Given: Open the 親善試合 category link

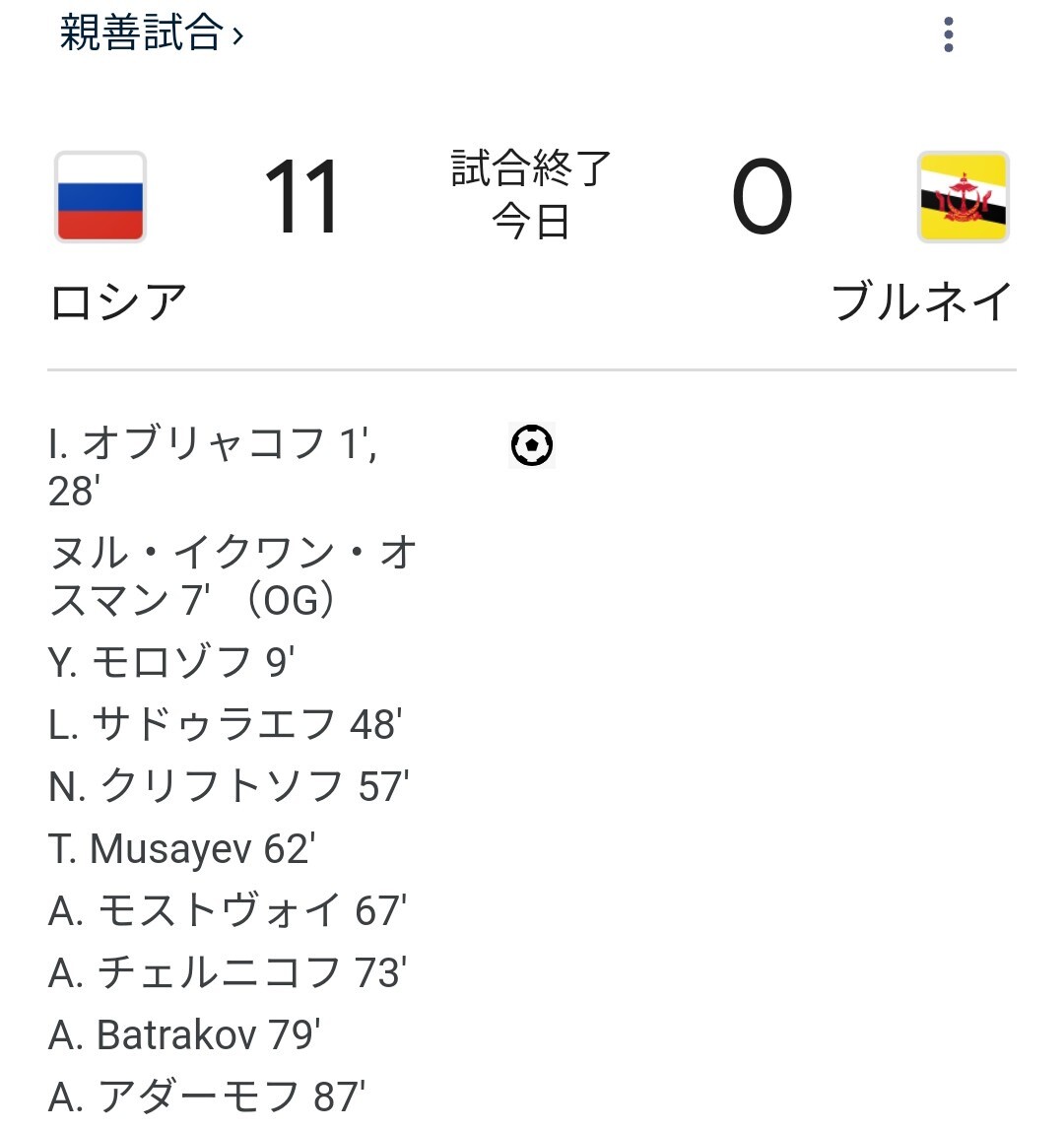Looking at the screenshot, I should point(140,33).
